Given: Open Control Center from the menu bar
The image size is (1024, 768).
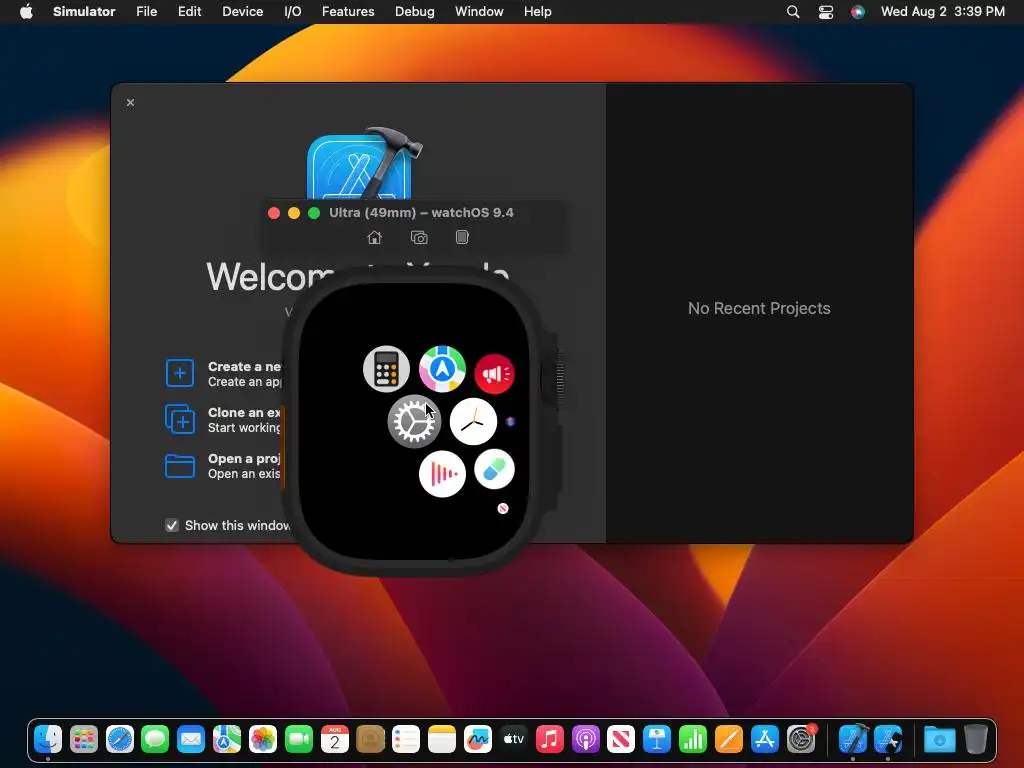Looking at the screenshot, I should pos(825,12).
